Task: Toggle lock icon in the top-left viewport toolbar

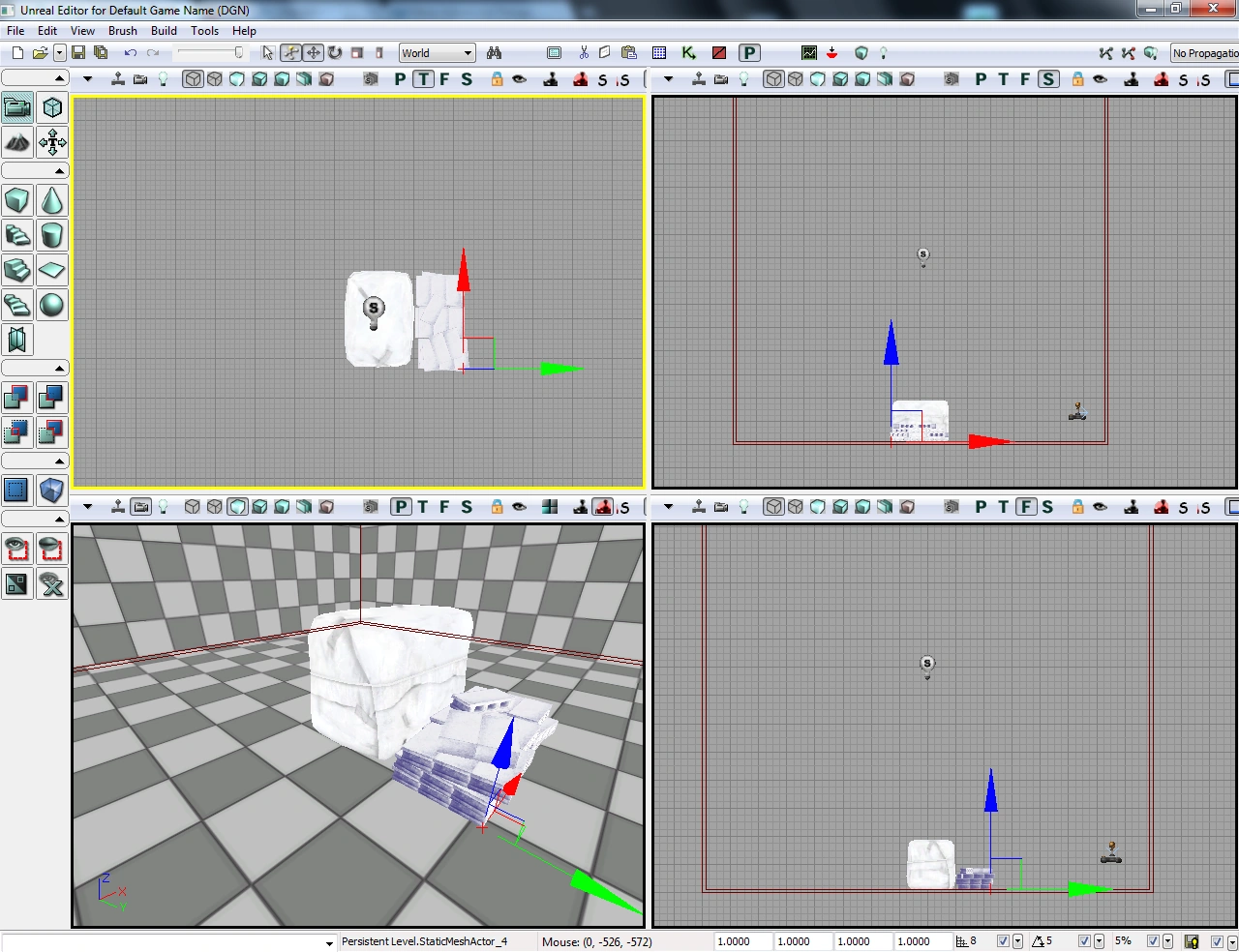Action: 497,79
